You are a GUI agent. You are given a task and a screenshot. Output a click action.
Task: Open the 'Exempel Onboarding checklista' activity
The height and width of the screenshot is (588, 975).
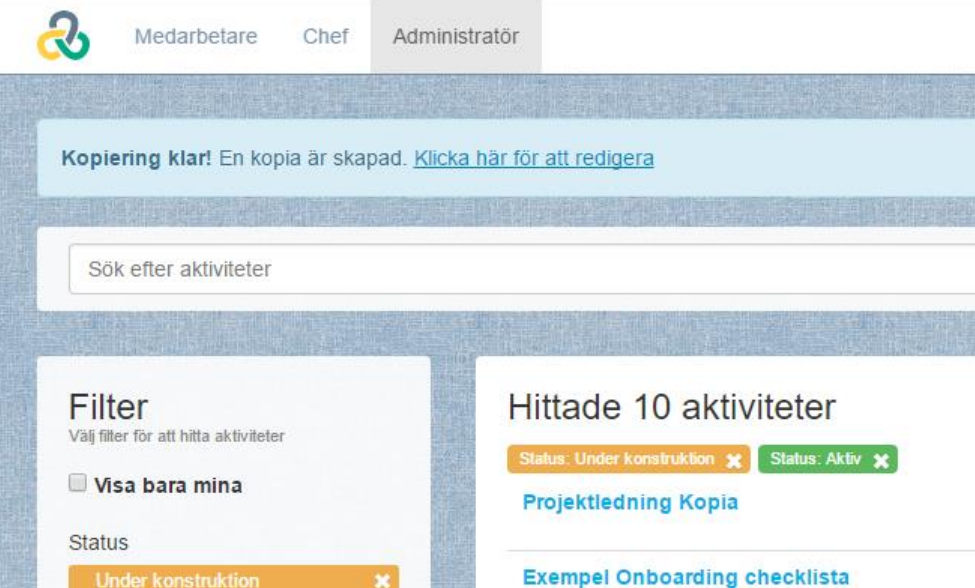coord(685,577)
